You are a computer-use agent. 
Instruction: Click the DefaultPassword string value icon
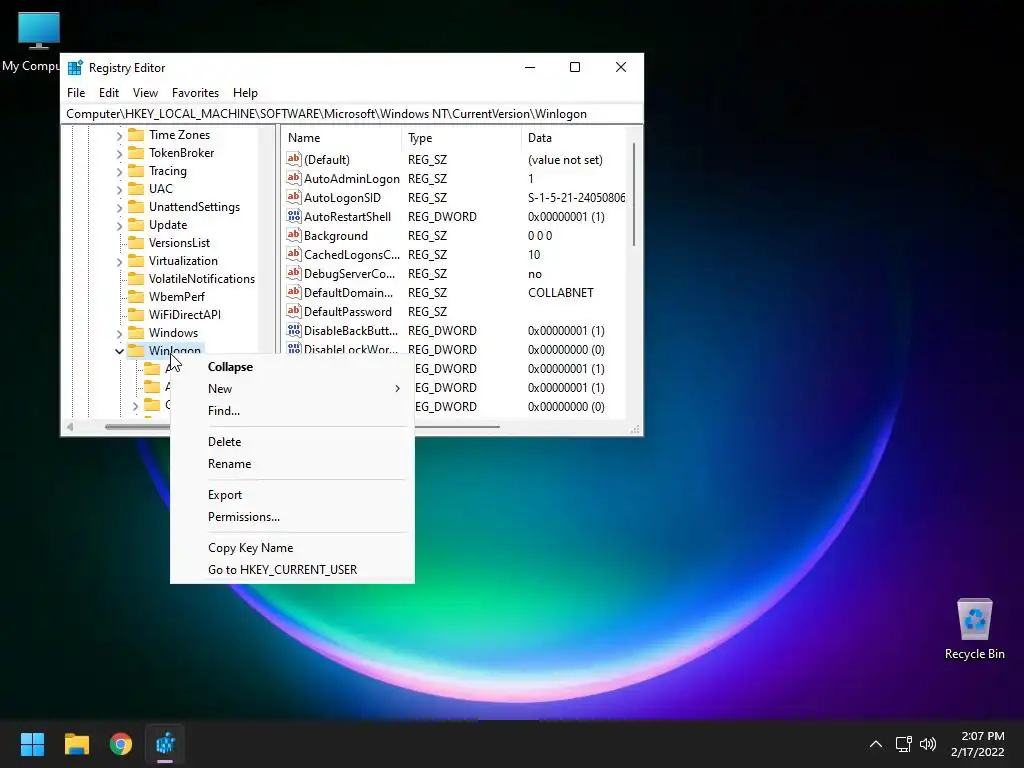click(x=294, y=312)
